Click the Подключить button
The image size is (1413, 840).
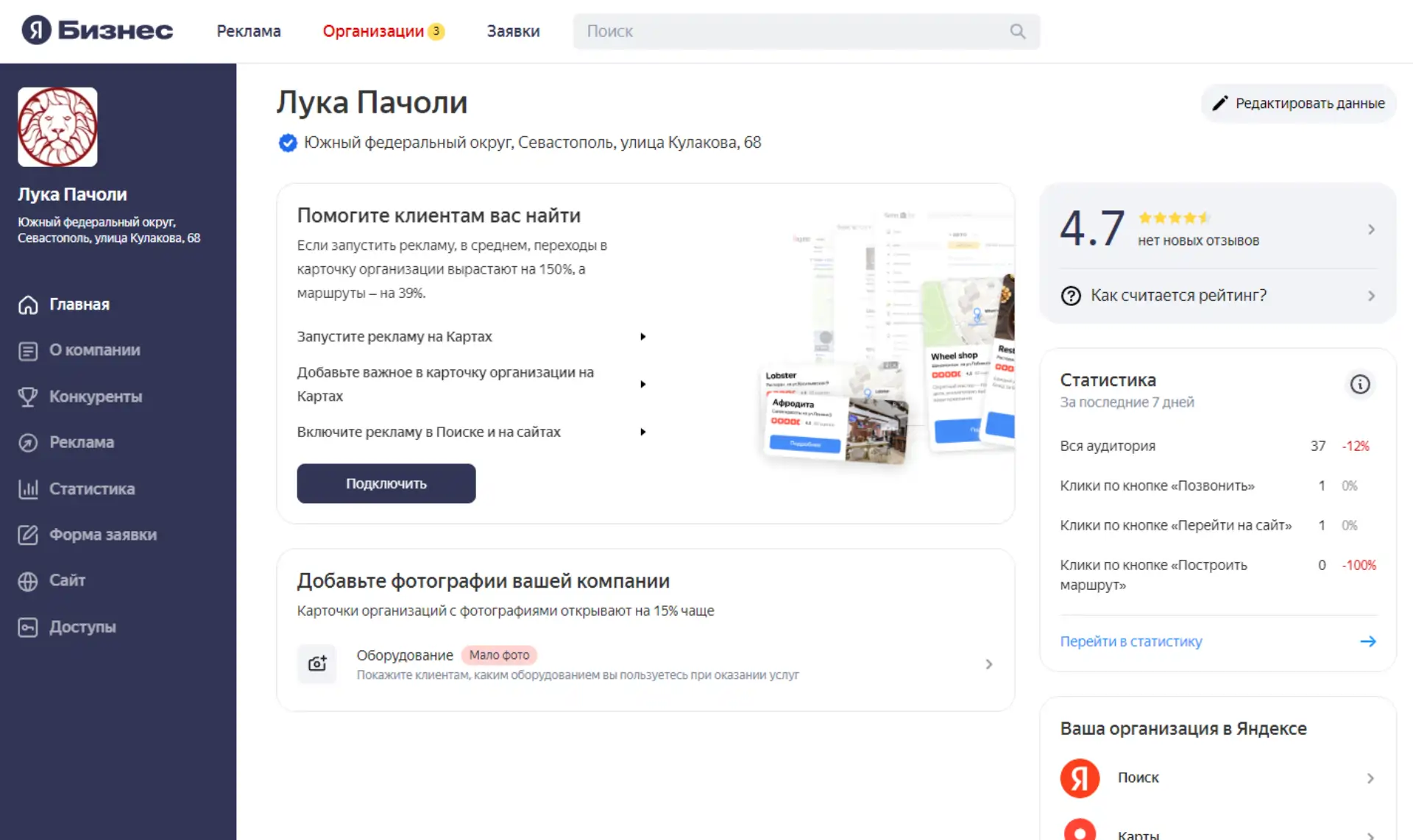click(386, 483)
